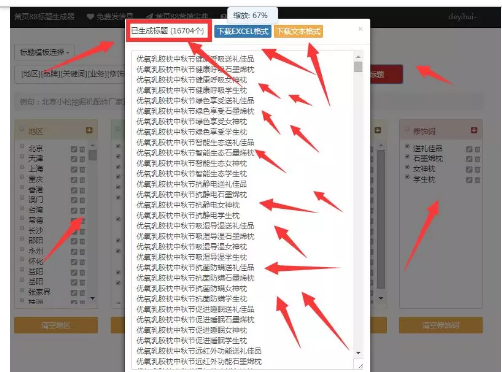Uncheck the 学生枕 checkbox
The image size is (502, 372).
point(407,177)
